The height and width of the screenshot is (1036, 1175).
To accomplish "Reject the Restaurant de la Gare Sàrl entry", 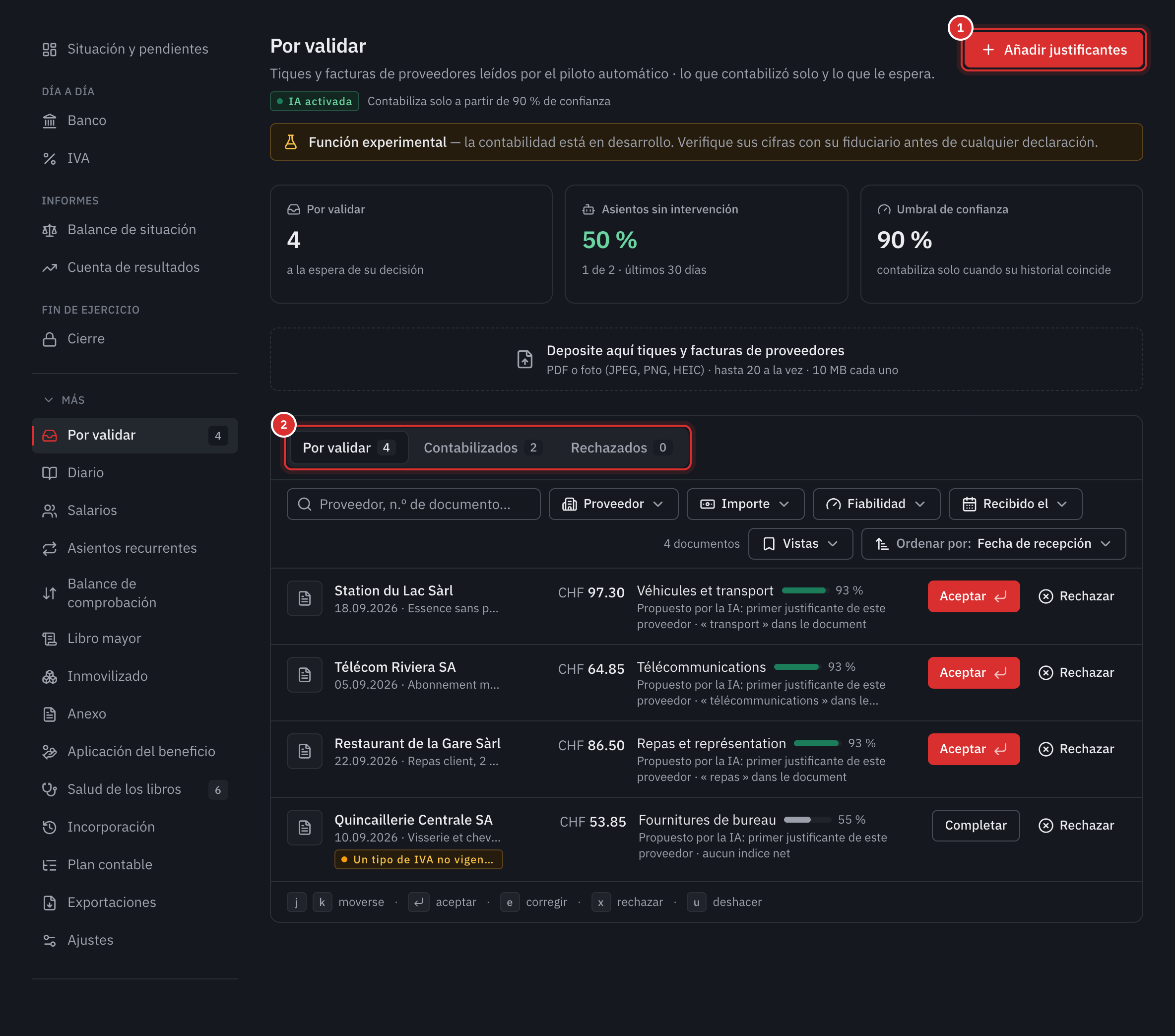I will pos(1076,749).
